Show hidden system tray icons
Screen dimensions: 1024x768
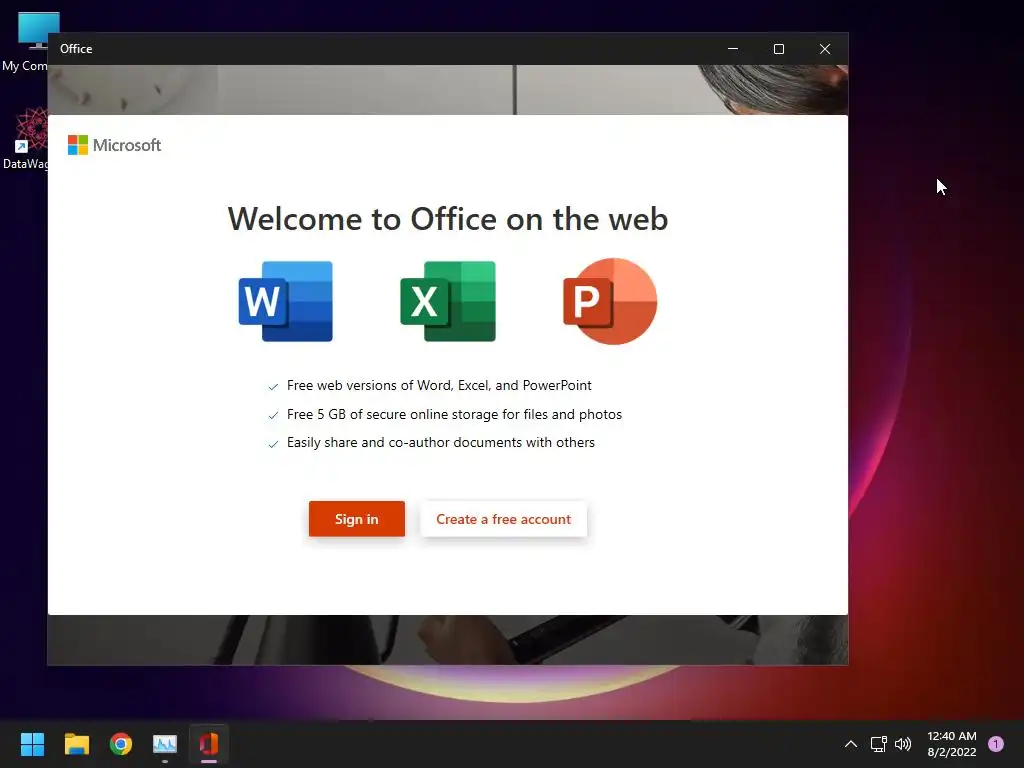(851, 744)
